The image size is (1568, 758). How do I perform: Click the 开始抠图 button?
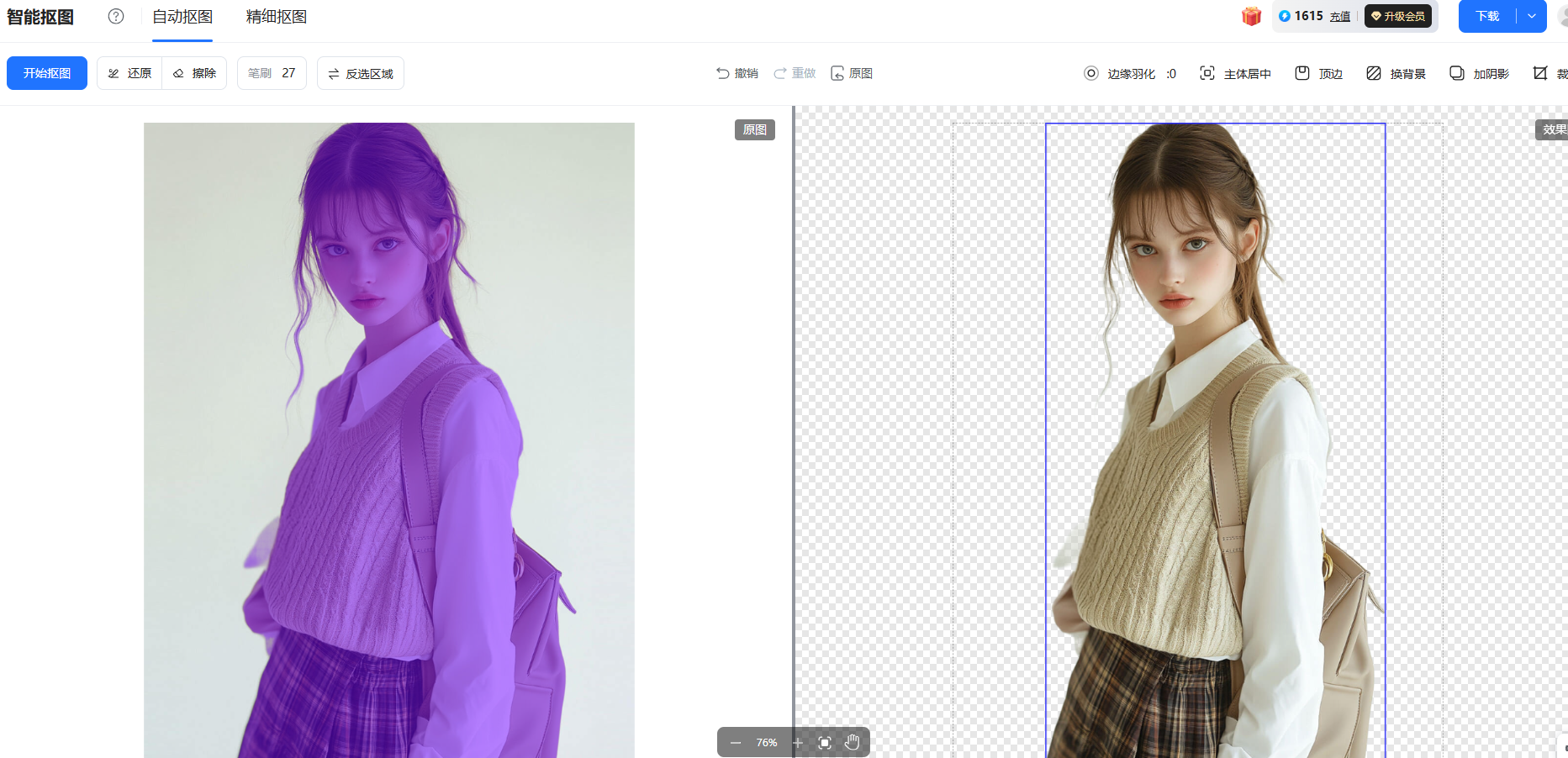click(x=47, y=73)
